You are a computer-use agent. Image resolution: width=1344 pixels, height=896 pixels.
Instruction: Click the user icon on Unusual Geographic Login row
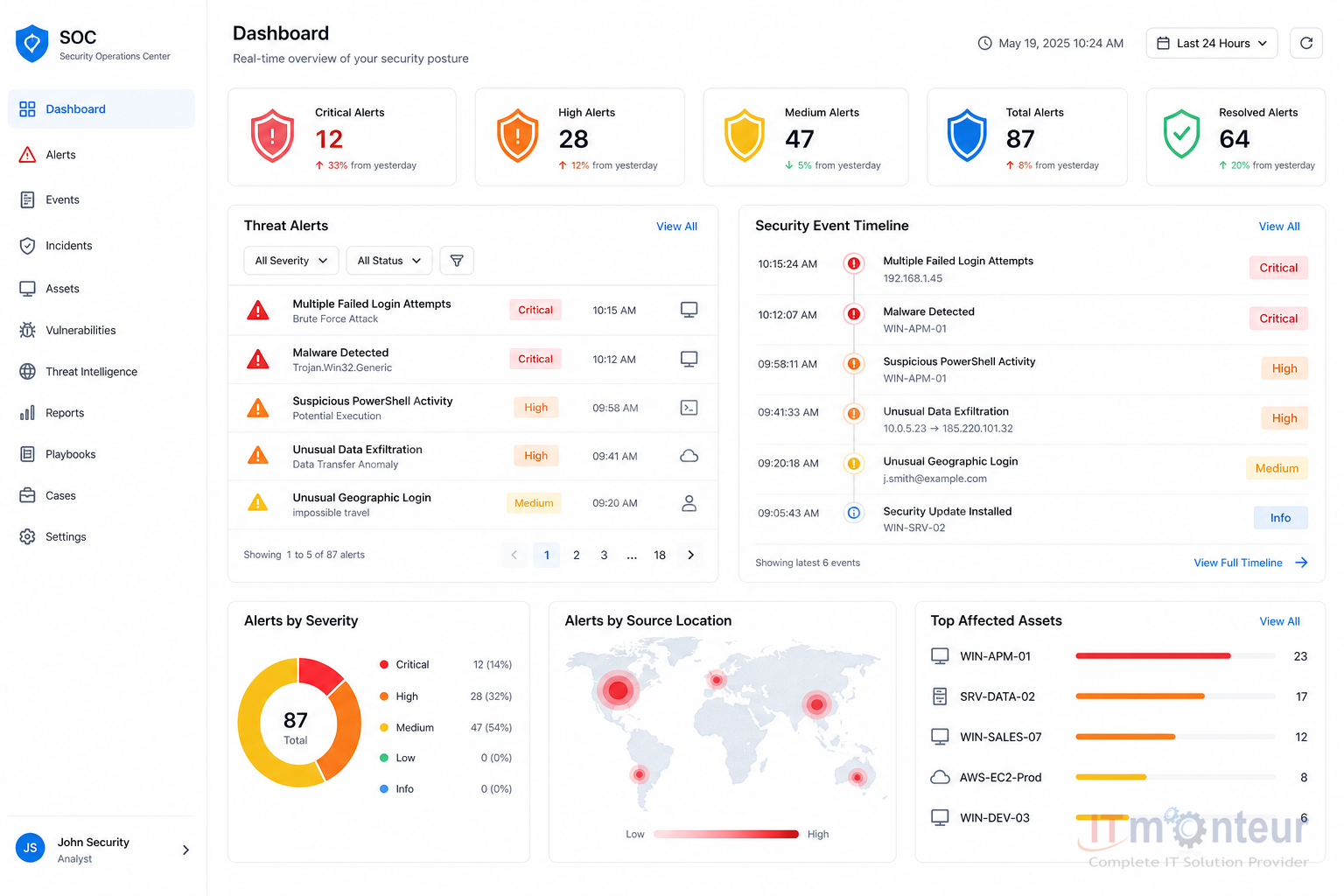pos(689,503)
